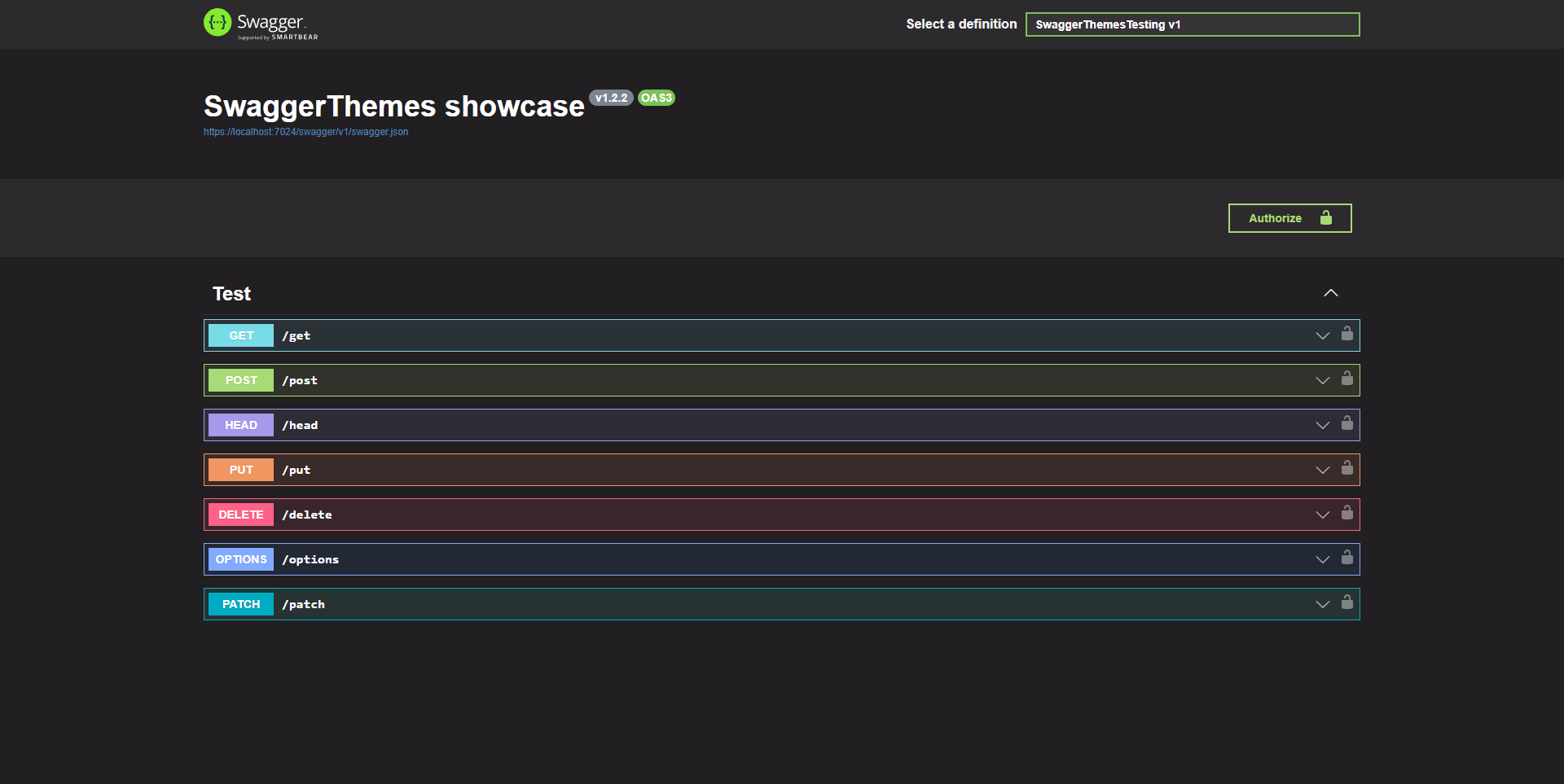Click the /options path text
The image size is (1564, 784).
[310, 559]
